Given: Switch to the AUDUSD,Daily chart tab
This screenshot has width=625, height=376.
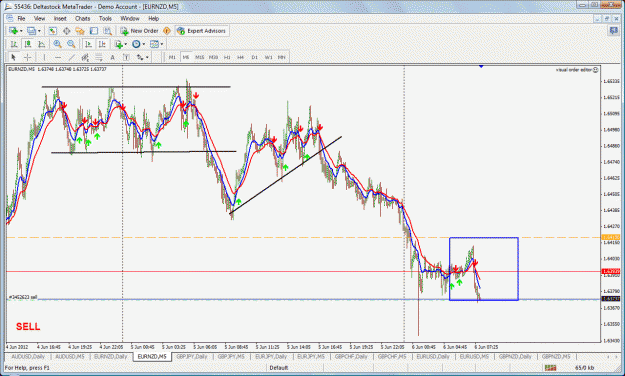Looking at the screenshot, I should point(28,356).
